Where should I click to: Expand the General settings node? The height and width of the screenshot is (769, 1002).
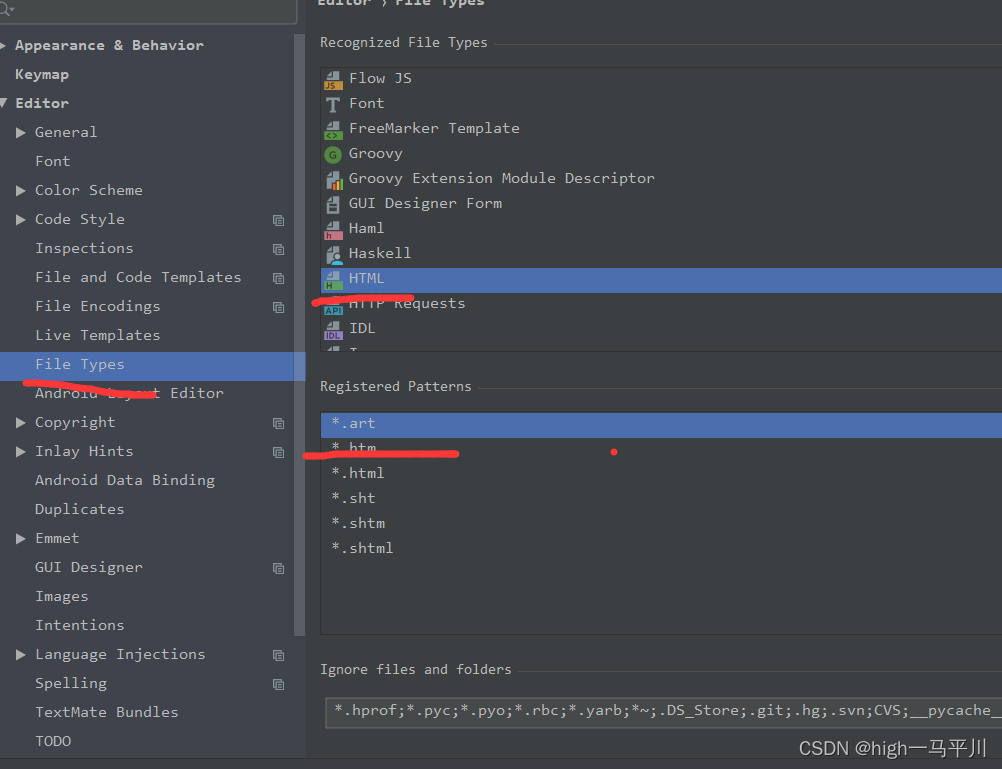(20, 132)
